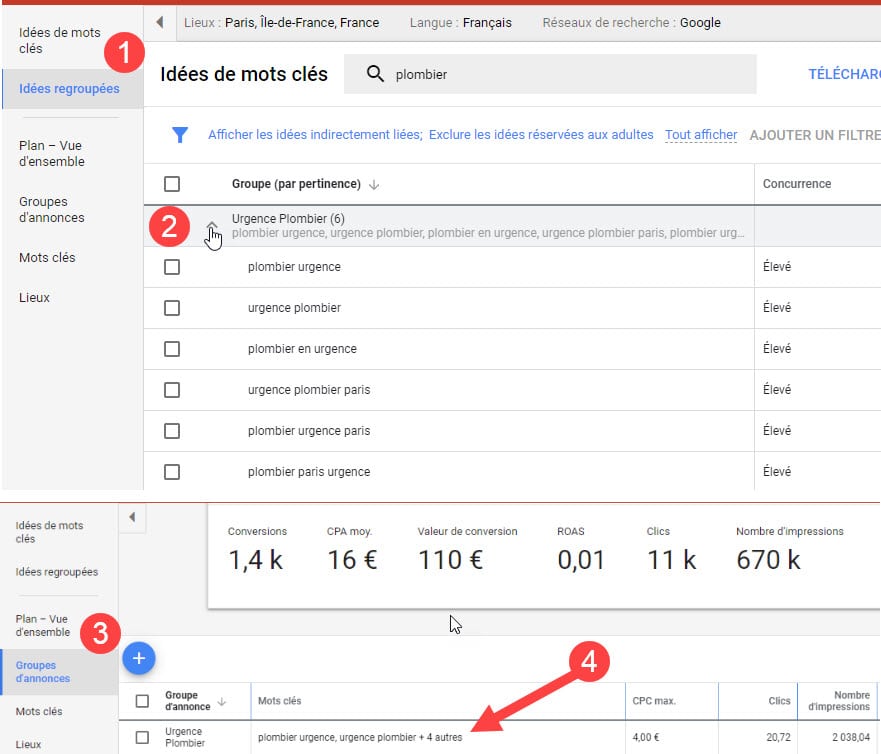Click AJOUTER UN FILTRE button

(814, 135)
